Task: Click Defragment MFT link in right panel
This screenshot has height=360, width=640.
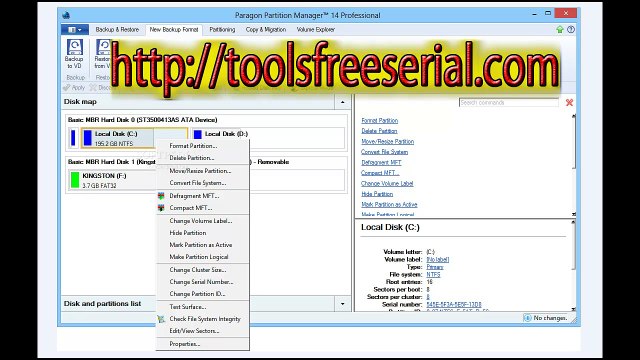Action: click(x=381, y=162)
